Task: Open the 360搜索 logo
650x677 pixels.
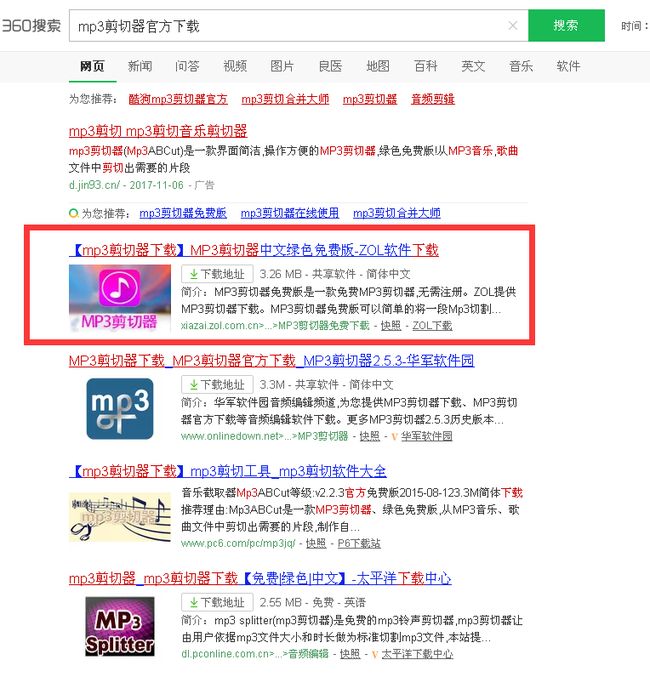Action: 31,26
